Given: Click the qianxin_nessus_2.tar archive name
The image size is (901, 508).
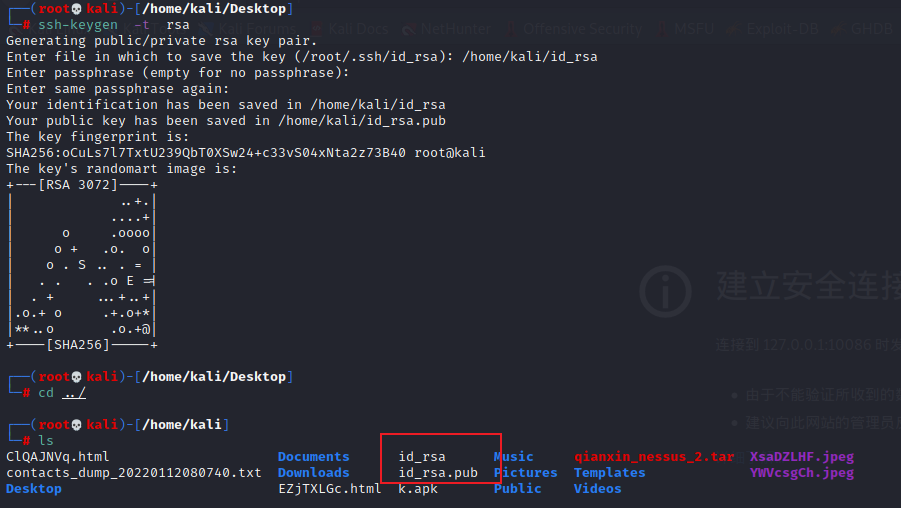Looking at the screenshot, I should click(x=654, y=457).
